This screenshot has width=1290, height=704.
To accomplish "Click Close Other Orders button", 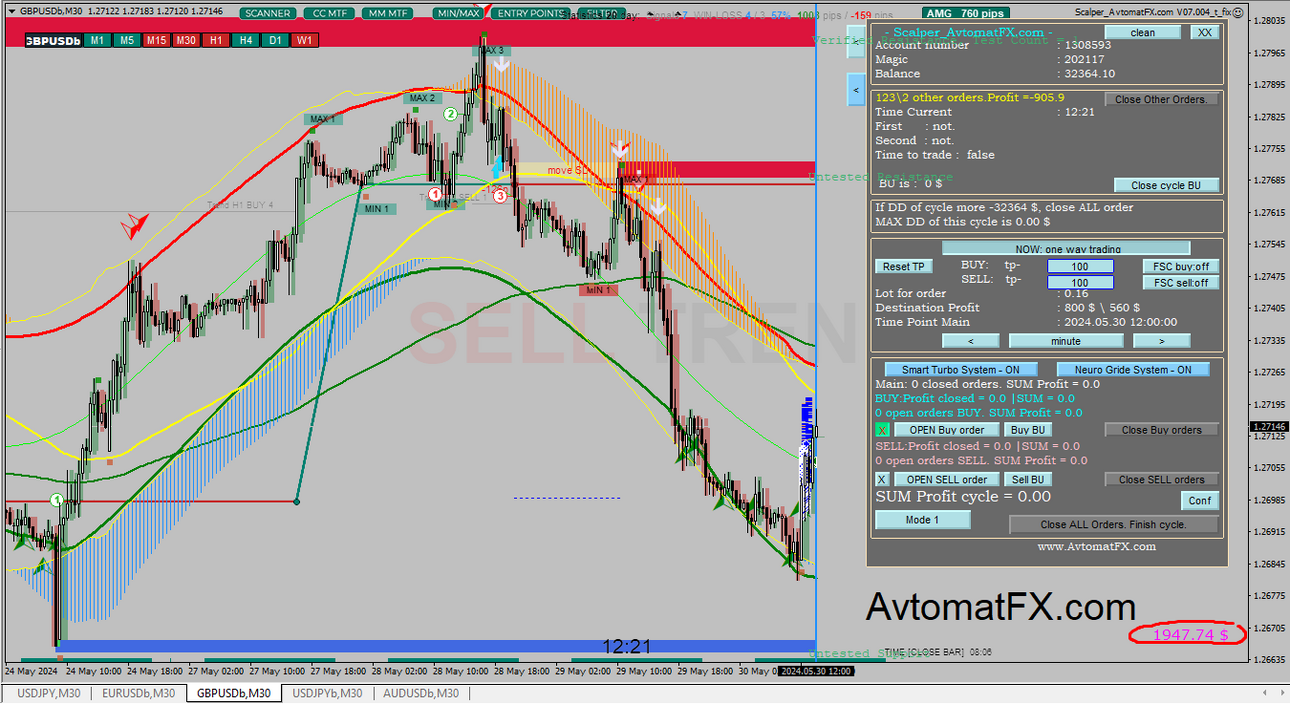I will pos(1161,99).
